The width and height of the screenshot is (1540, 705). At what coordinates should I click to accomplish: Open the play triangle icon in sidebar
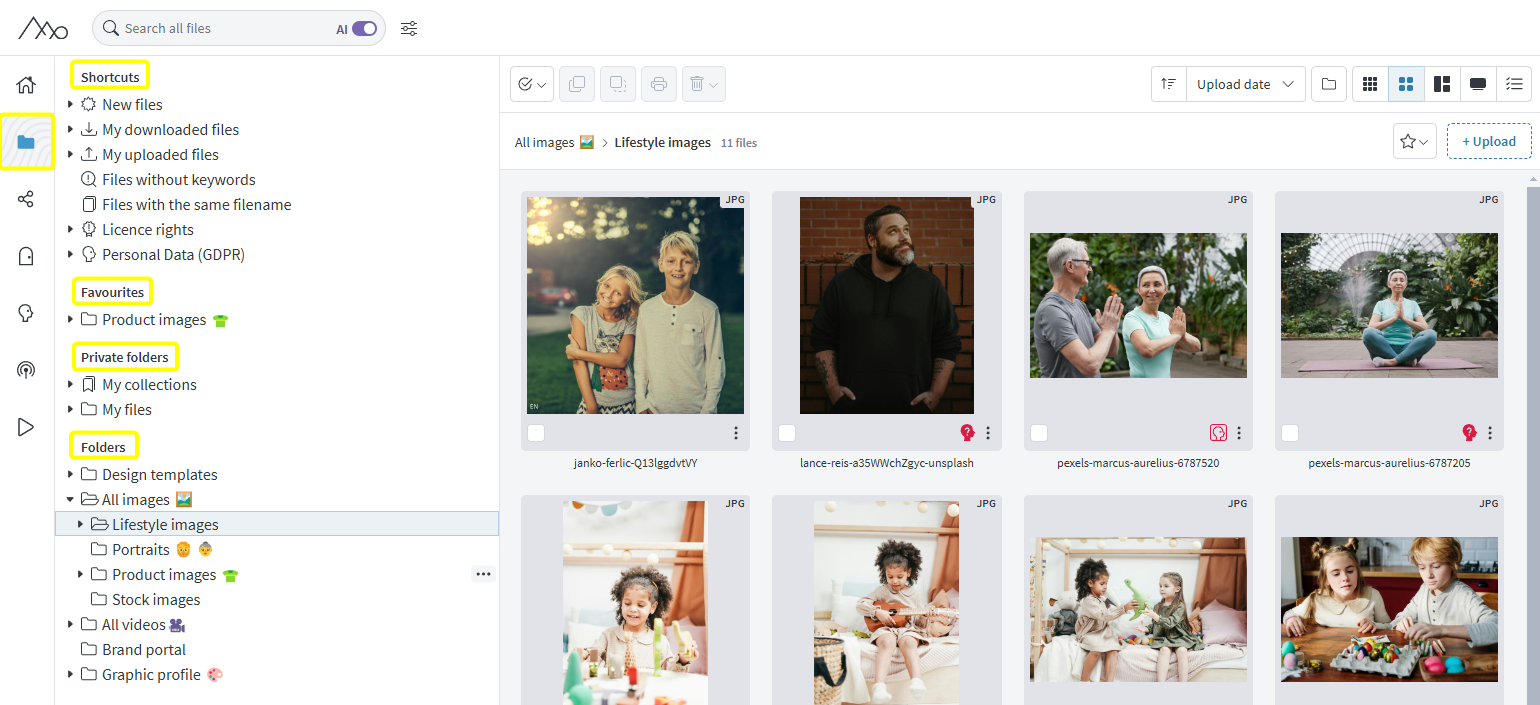[x=26, y=427]
